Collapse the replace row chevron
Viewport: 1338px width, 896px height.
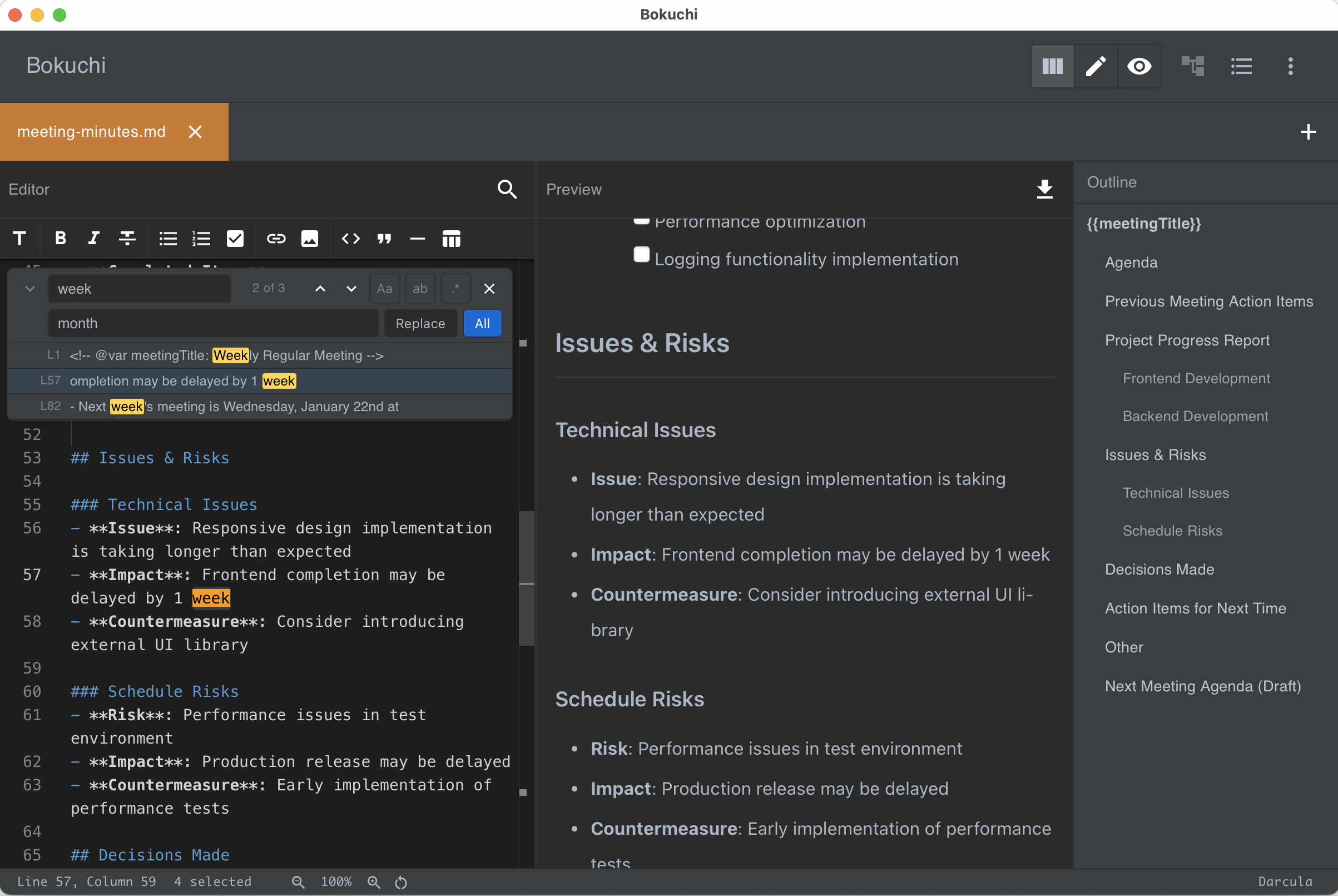(x=29, y=289)
